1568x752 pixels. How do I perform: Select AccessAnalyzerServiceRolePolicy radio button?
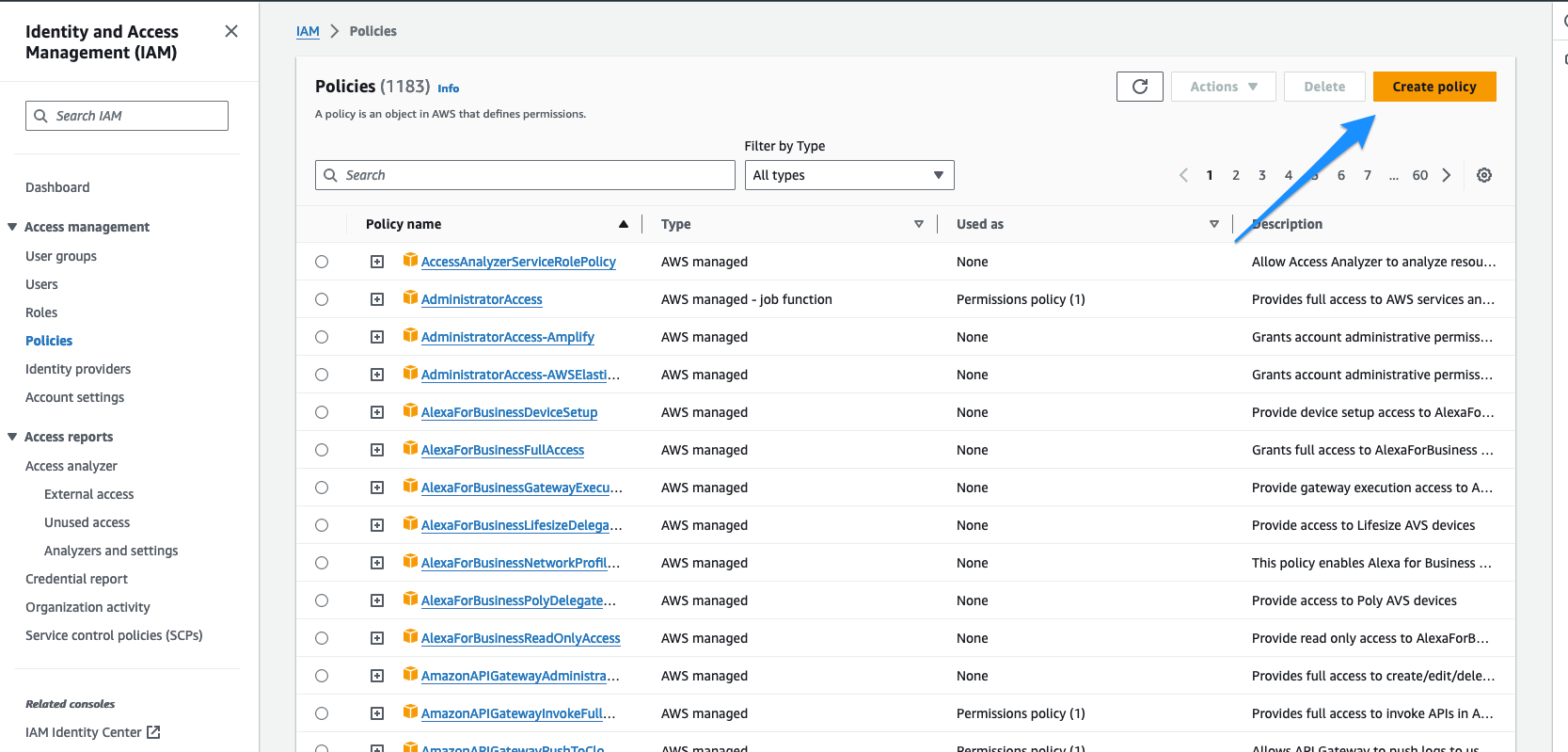pyautogui.click(x=322, y=262)
